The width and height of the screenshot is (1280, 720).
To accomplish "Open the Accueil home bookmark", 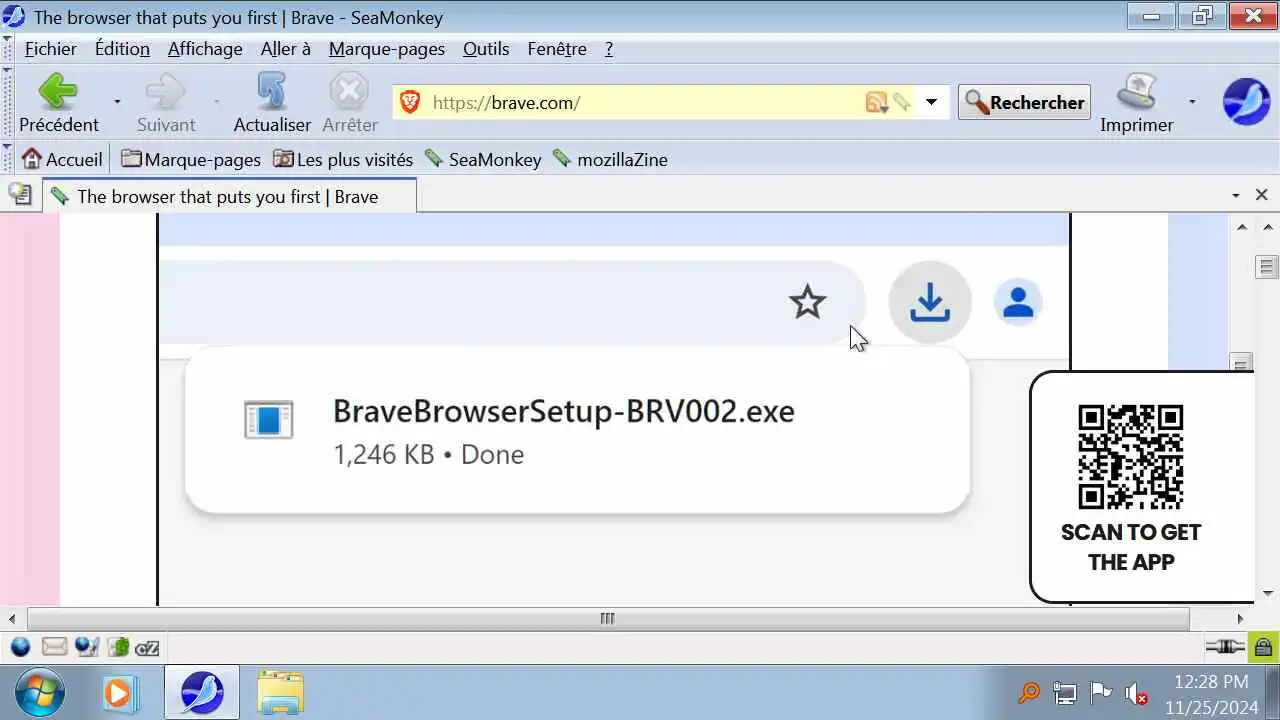I will coord(62,159).
